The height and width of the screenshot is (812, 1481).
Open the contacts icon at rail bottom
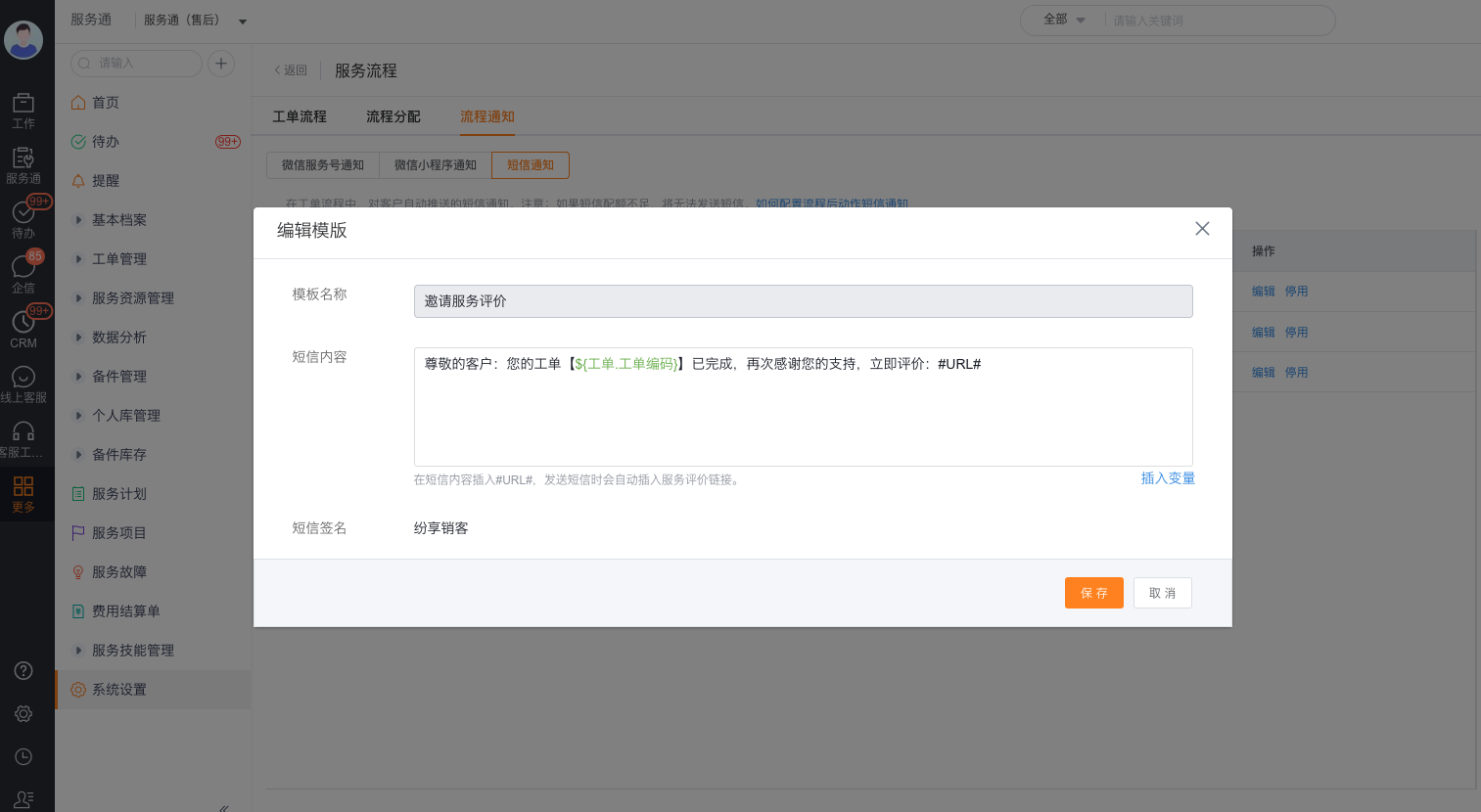(x=23, y=800)
